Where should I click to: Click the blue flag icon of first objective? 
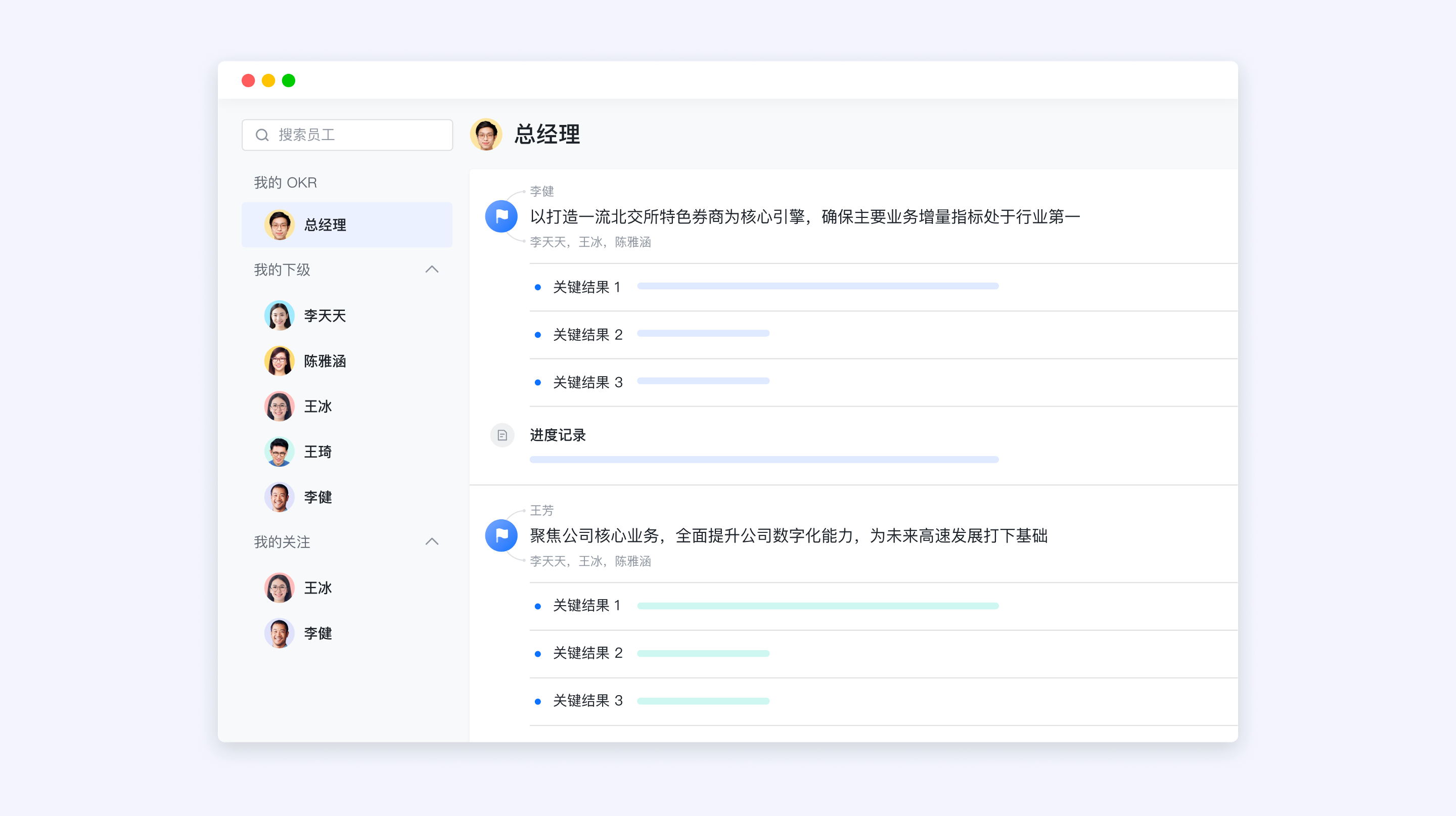[502, 216]
